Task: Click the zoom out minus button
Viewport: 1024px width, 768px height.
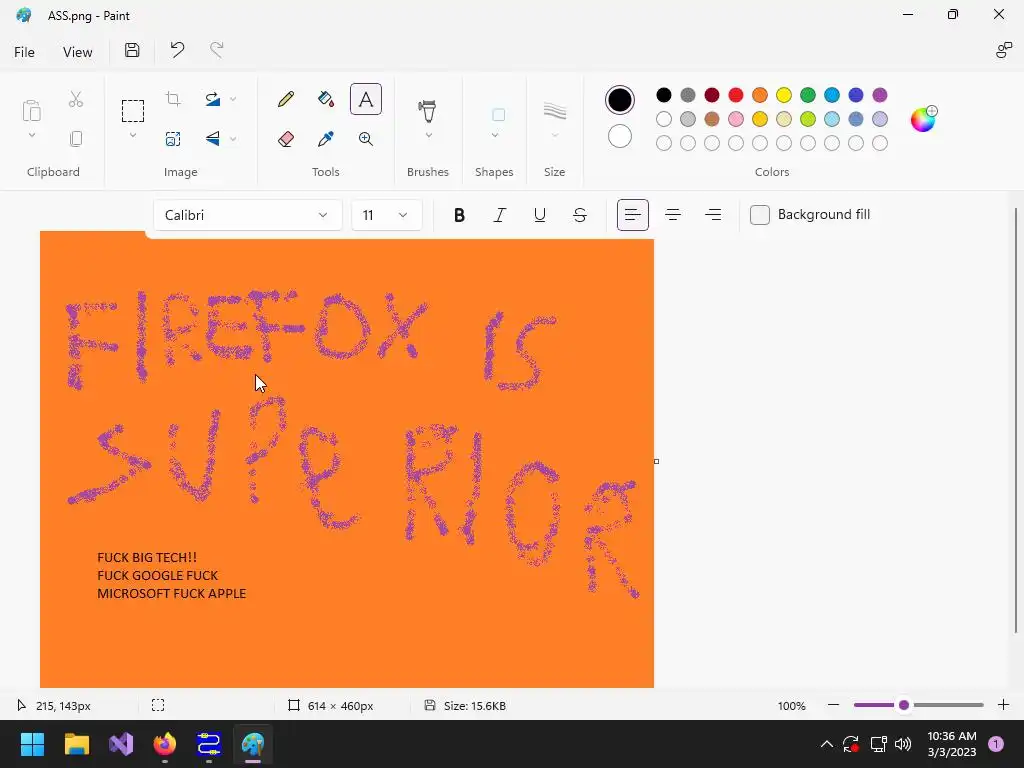Action: tap(833, 705)
